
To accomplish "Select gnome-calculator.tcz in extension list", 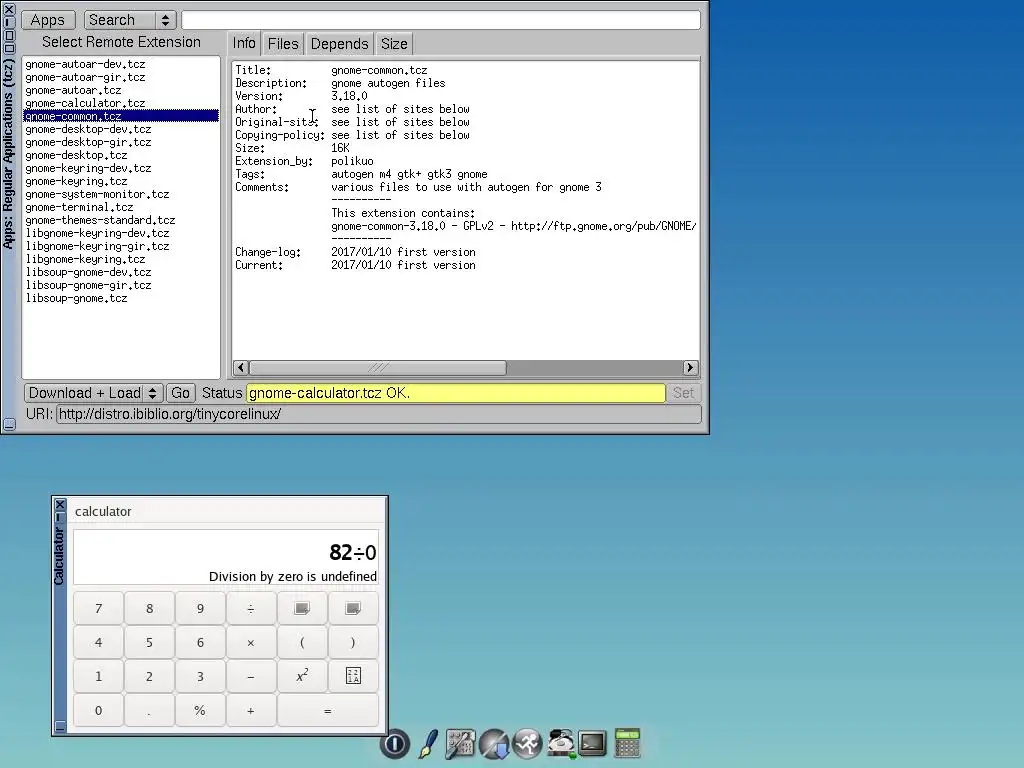I will [121, 103].
